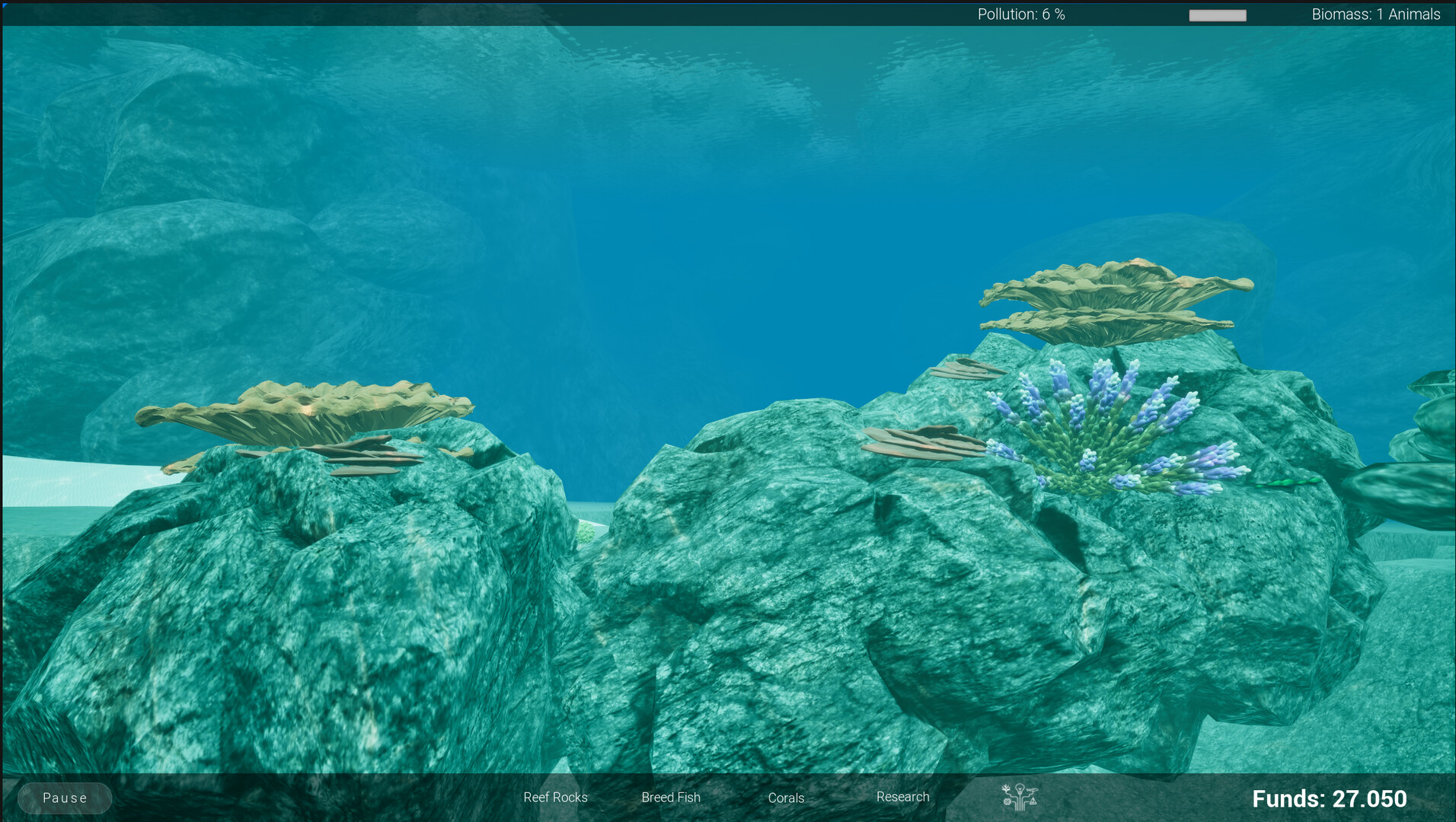This screenshot has height=822, width=1456.
Task: Open the Reef Rocks menu
Action: pyautogui.click(x=555, y=797)
